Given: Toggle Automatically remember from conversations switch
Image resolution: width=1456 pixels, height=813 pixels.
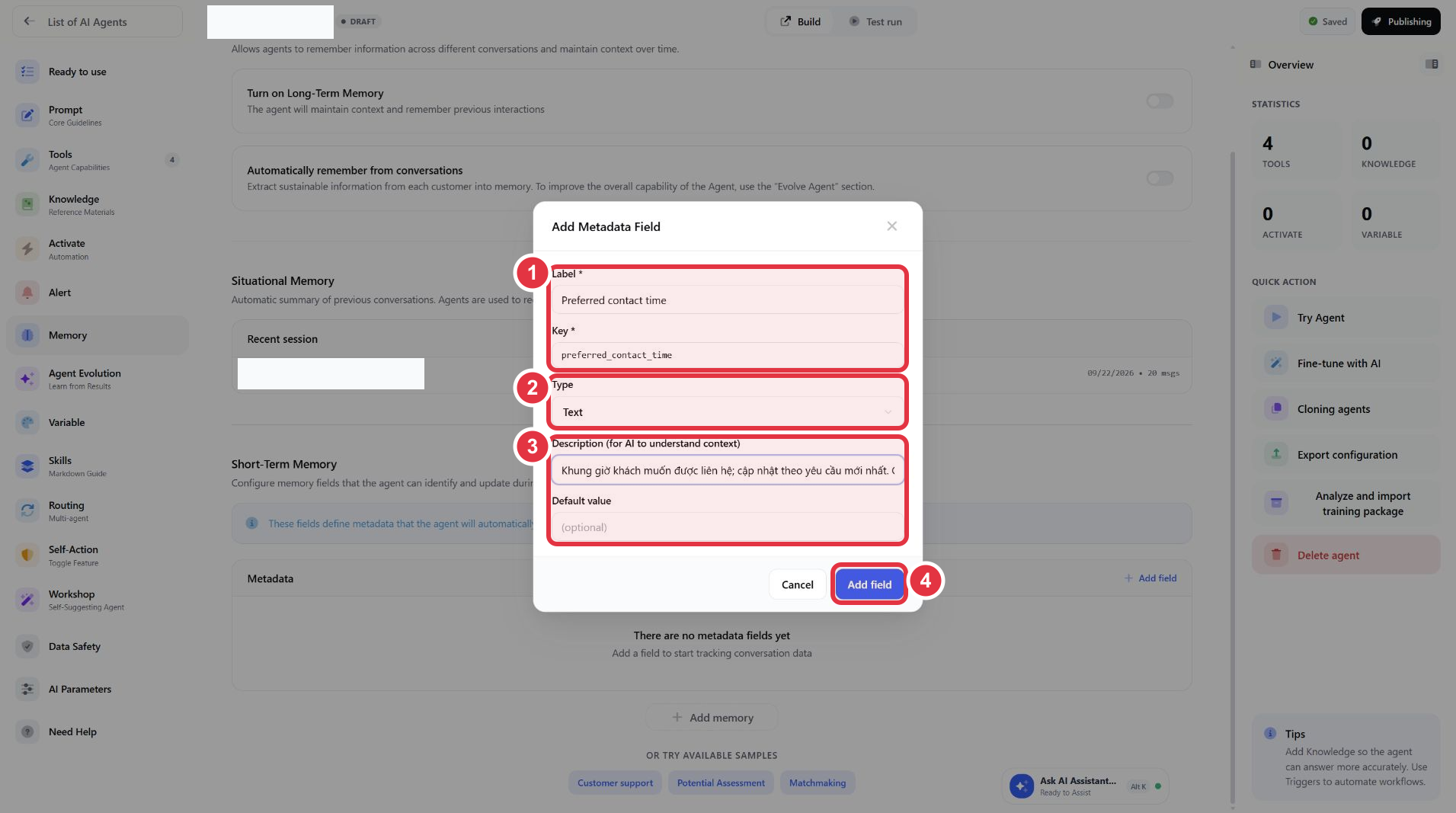Looking at the screenshot, I should (1160, 178).
